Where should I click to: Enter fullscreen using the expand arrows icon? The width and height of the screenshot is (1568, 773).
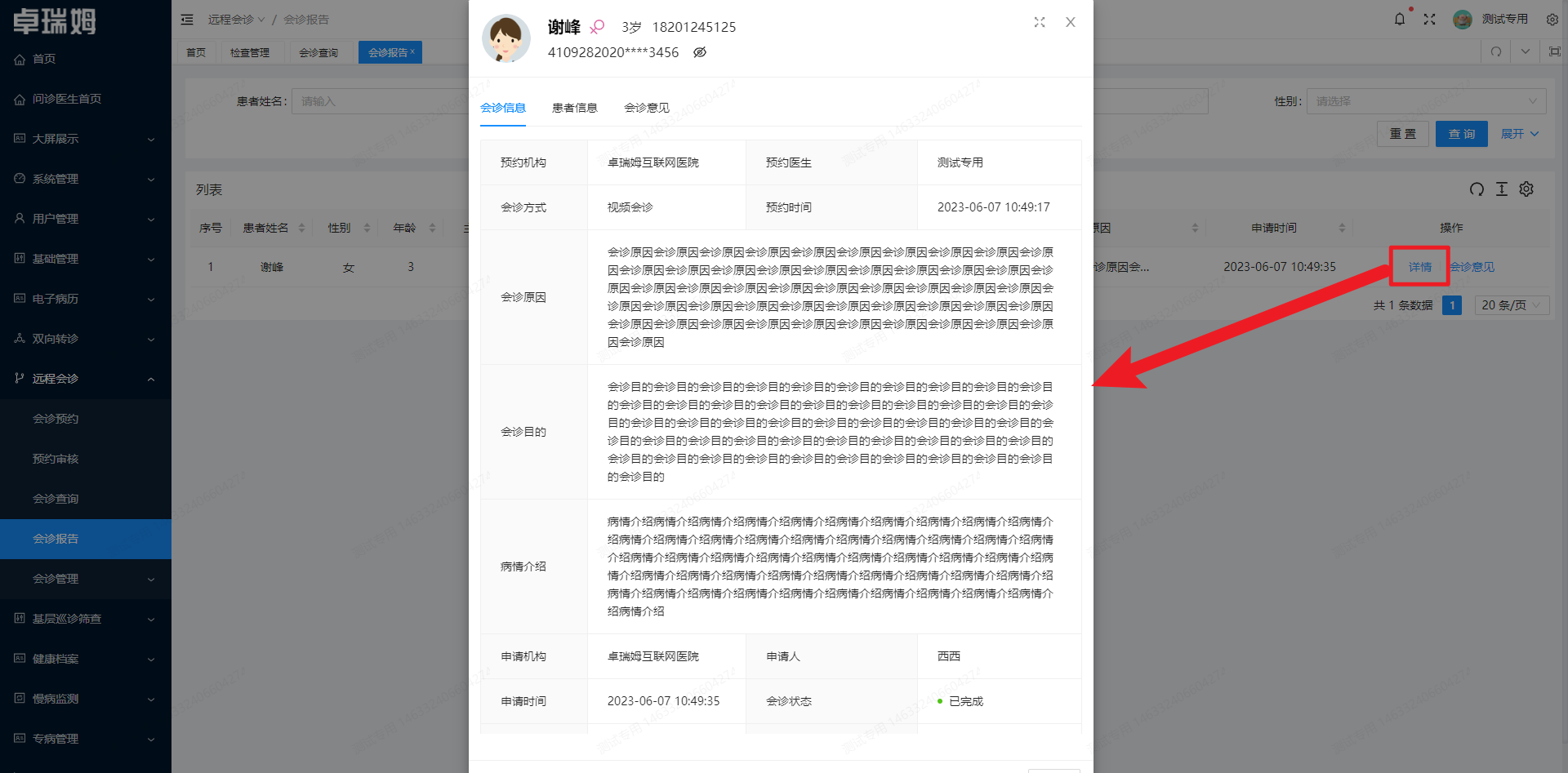click(x=1430, y=19)
